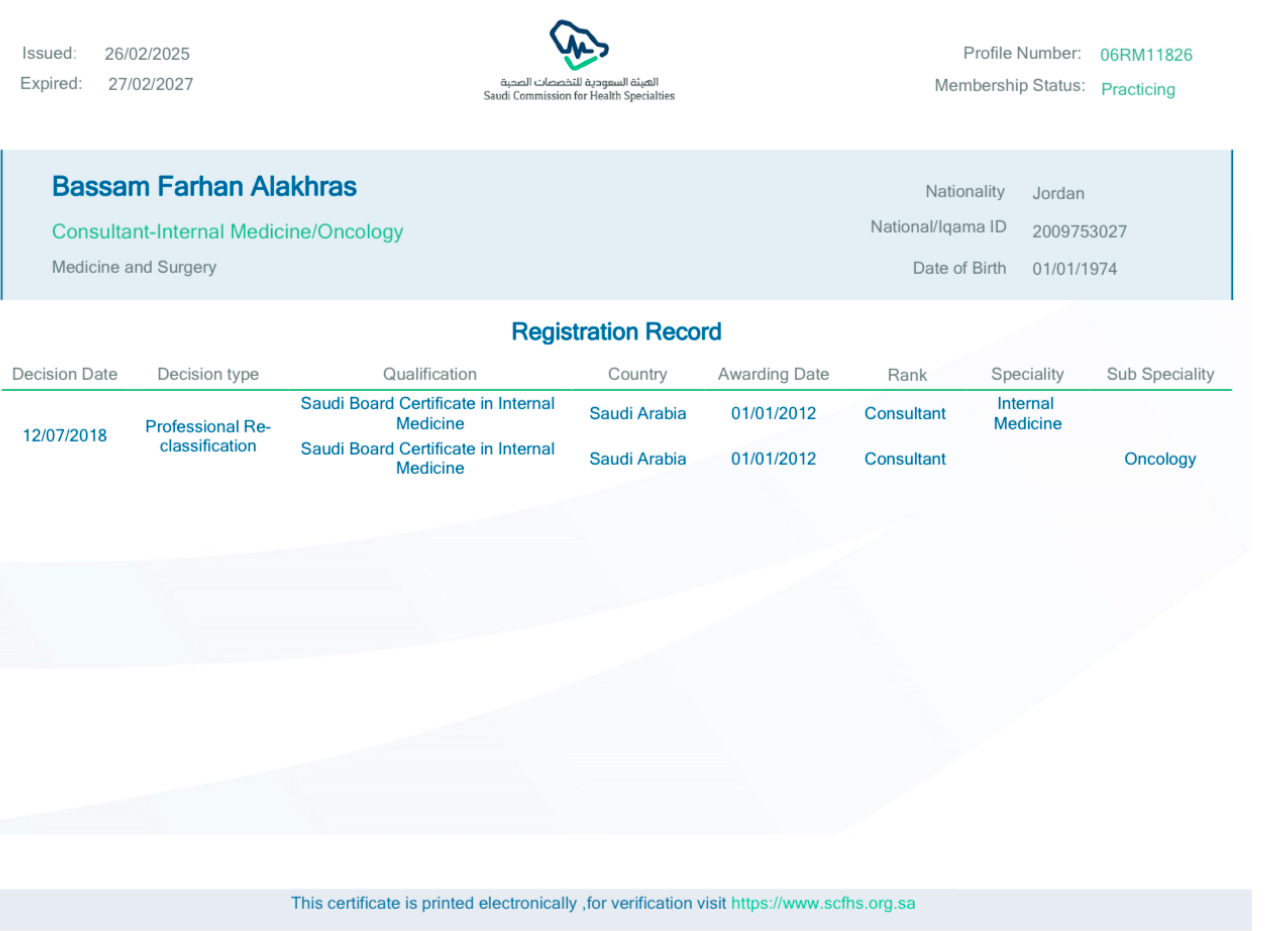Click the profile number 06RM11826
This screenshot has height=931, width=1284.
(1146, 55)
